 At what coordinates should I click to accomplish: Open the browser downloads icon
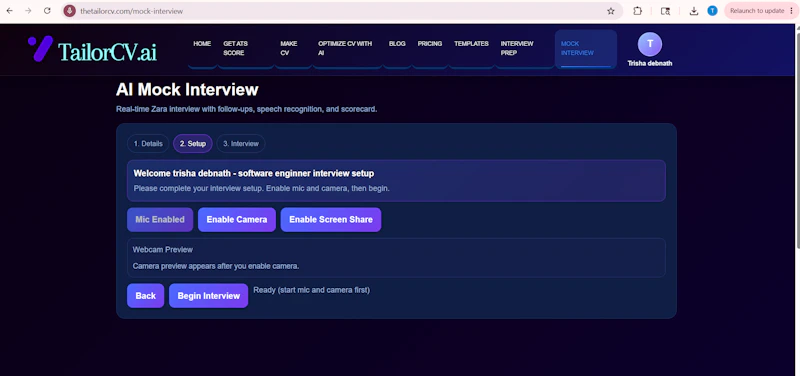pyautogui.click(x=693, y=11)
